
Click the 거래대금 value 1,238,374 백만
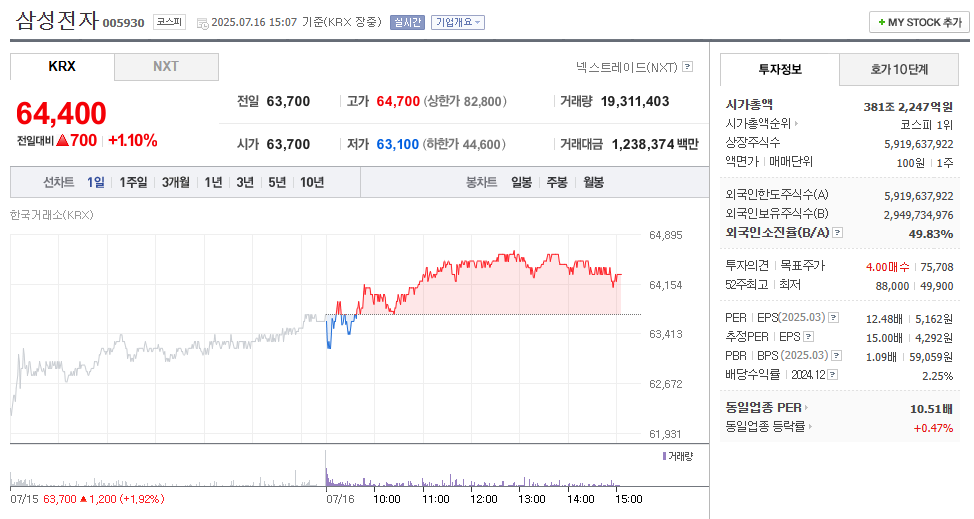tap(655, 145)
